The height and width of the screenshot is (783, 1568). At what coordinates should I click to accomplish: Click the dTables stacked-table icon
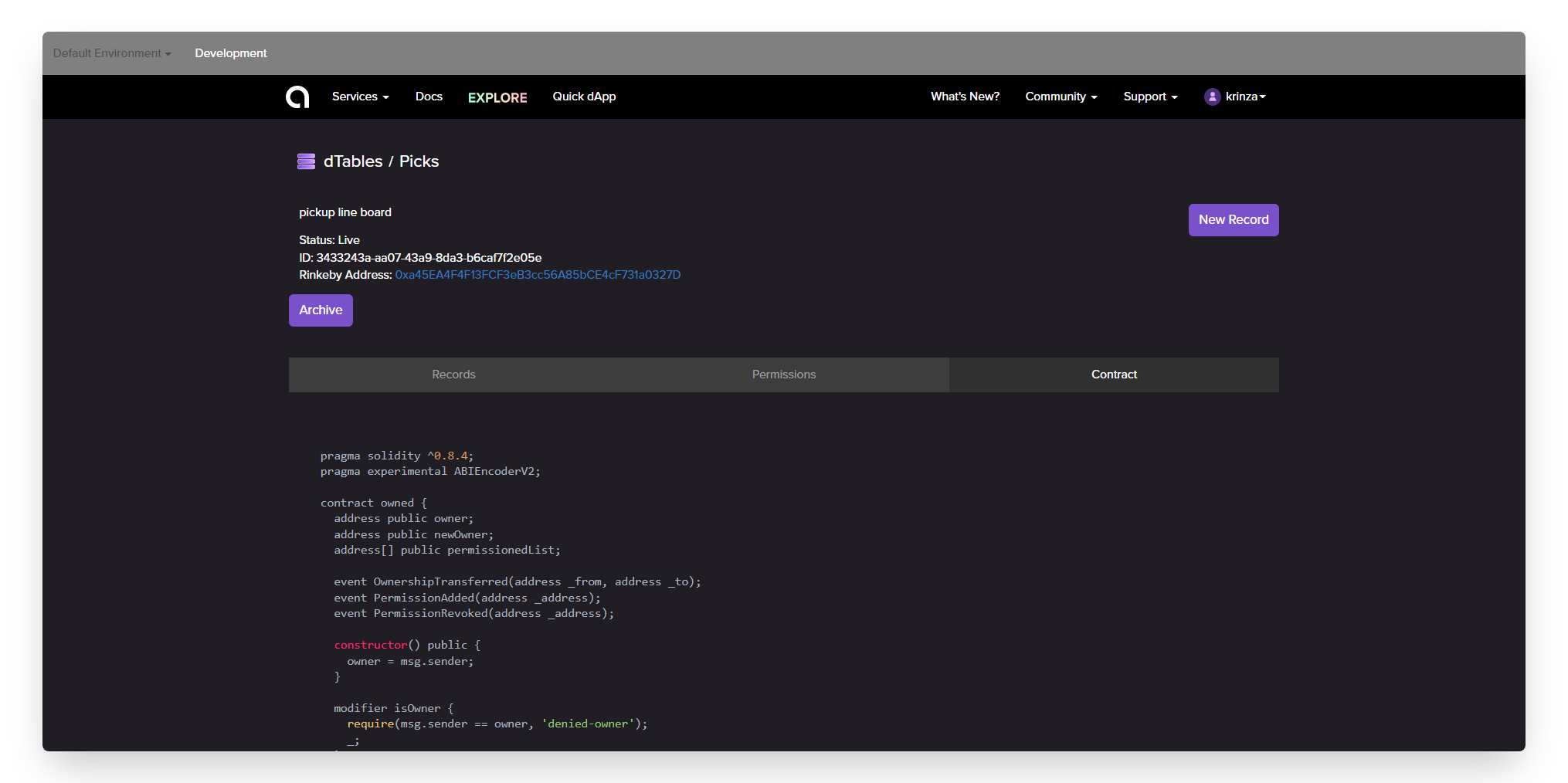(306, 161)
